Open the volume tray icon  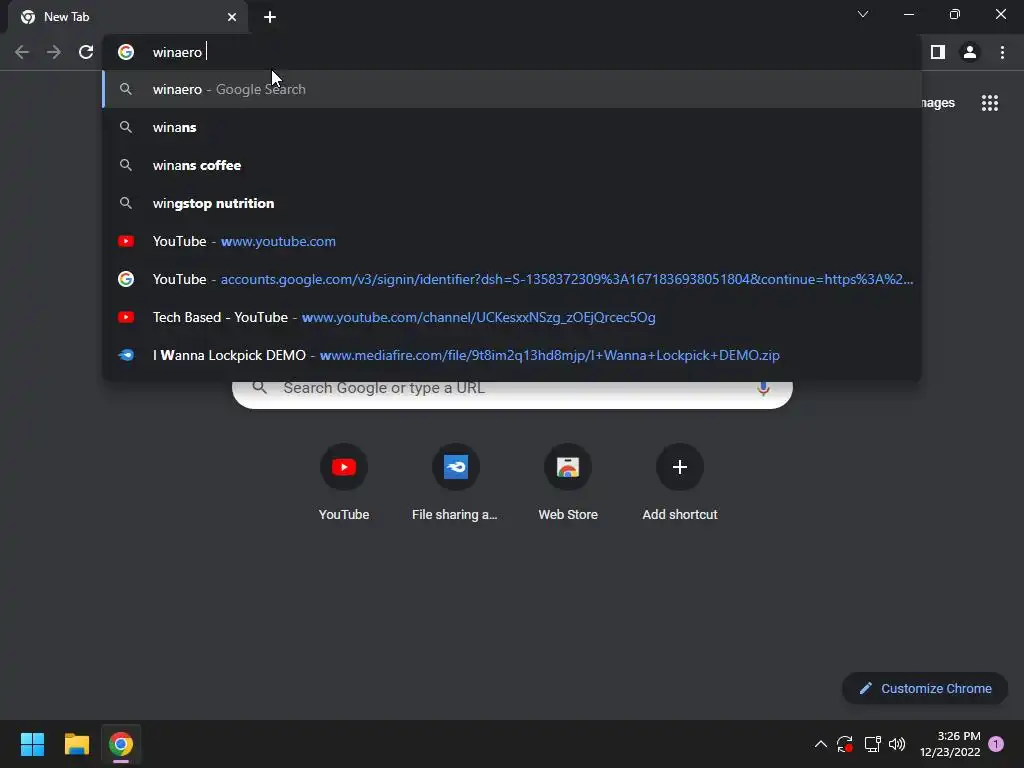point(897,744)
